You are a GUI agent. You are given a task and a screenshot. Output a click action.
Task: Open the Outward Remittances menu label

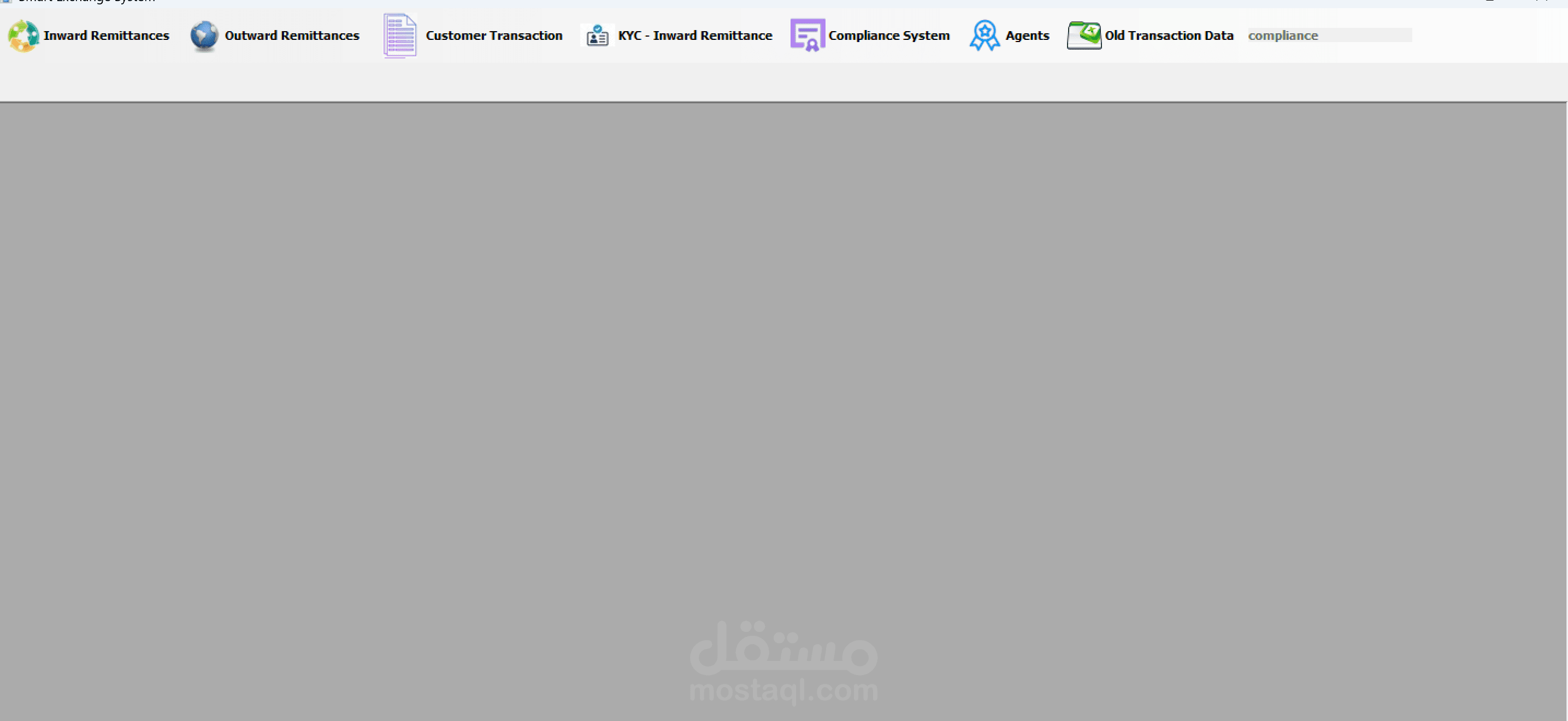(x=292, y=36)
